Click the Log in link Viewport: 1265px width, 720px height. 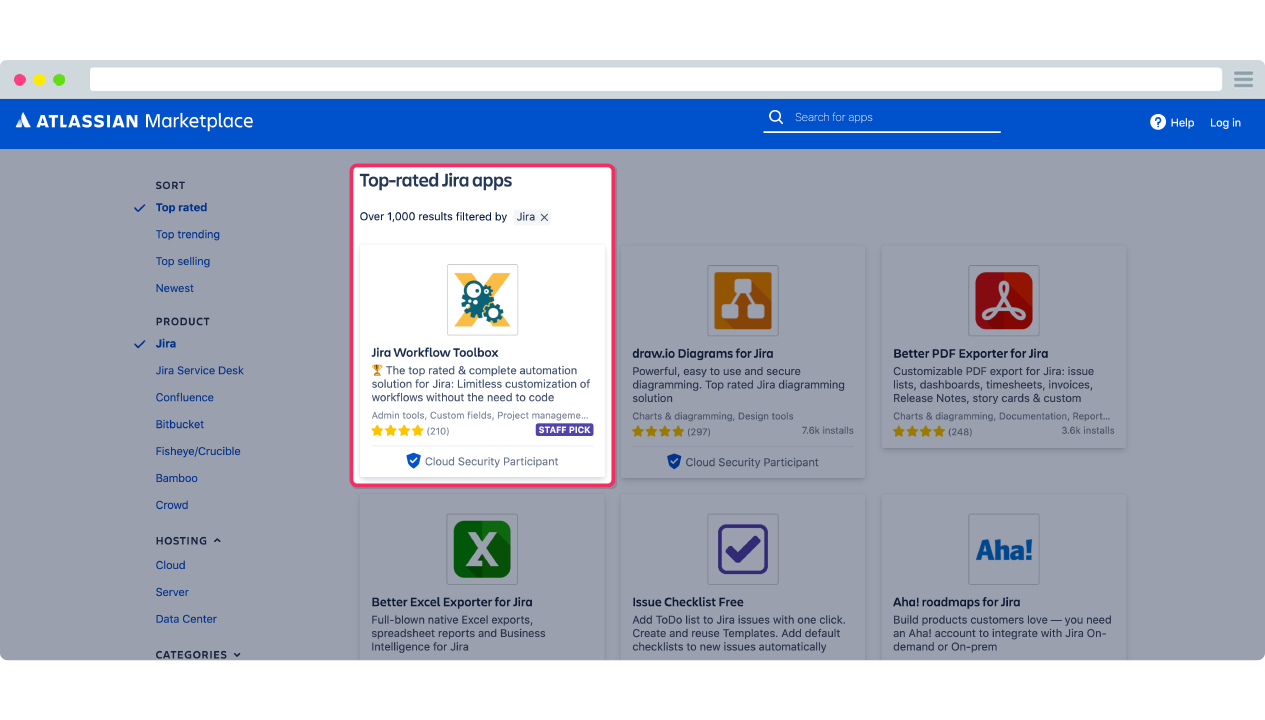(x=1225, y=123)
